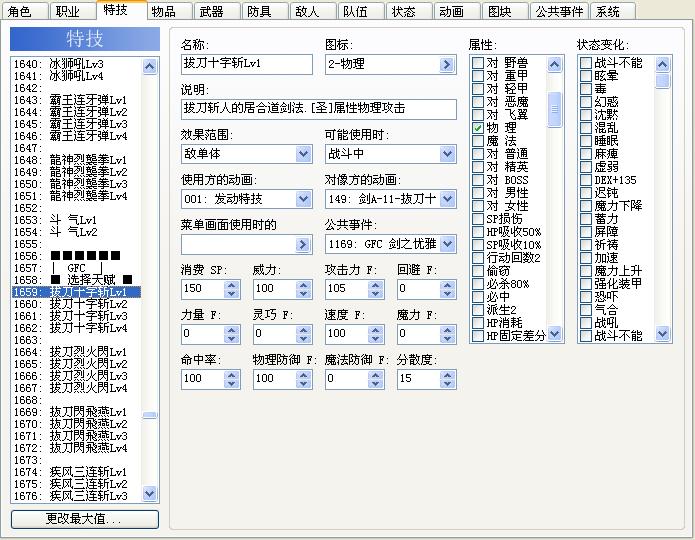
Task: Open the 菜单画面使用时的 picker arrow
Action: [x=303, y=244]
